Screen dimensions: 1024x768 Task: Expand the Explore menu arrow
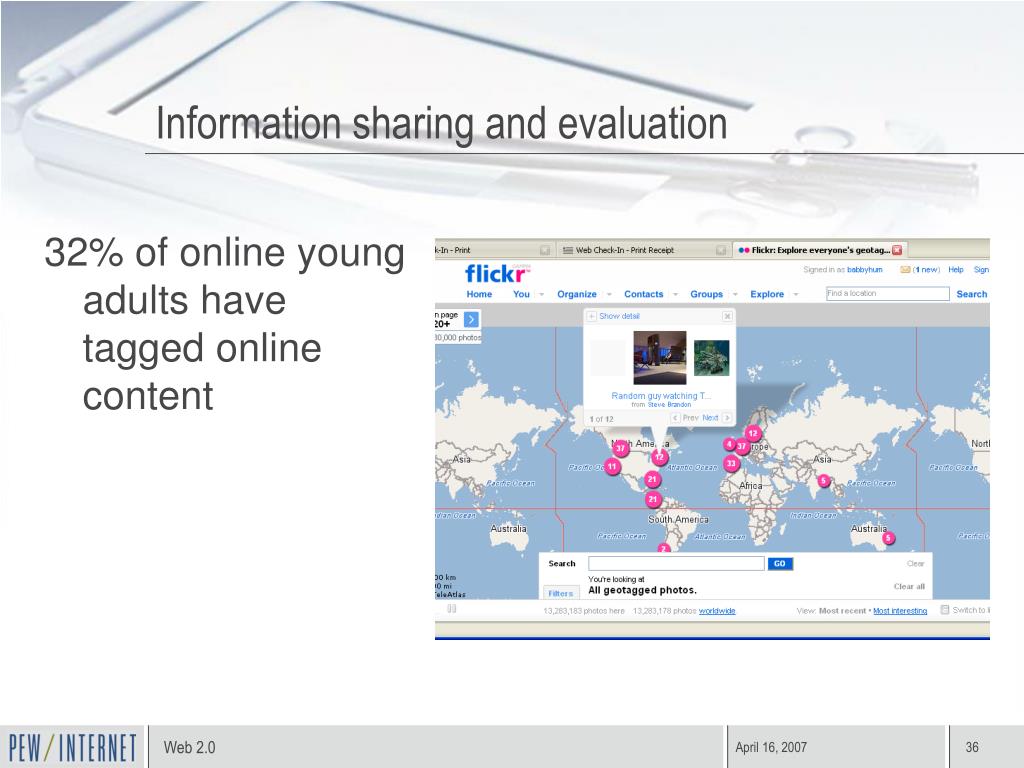tap(795, 295)
